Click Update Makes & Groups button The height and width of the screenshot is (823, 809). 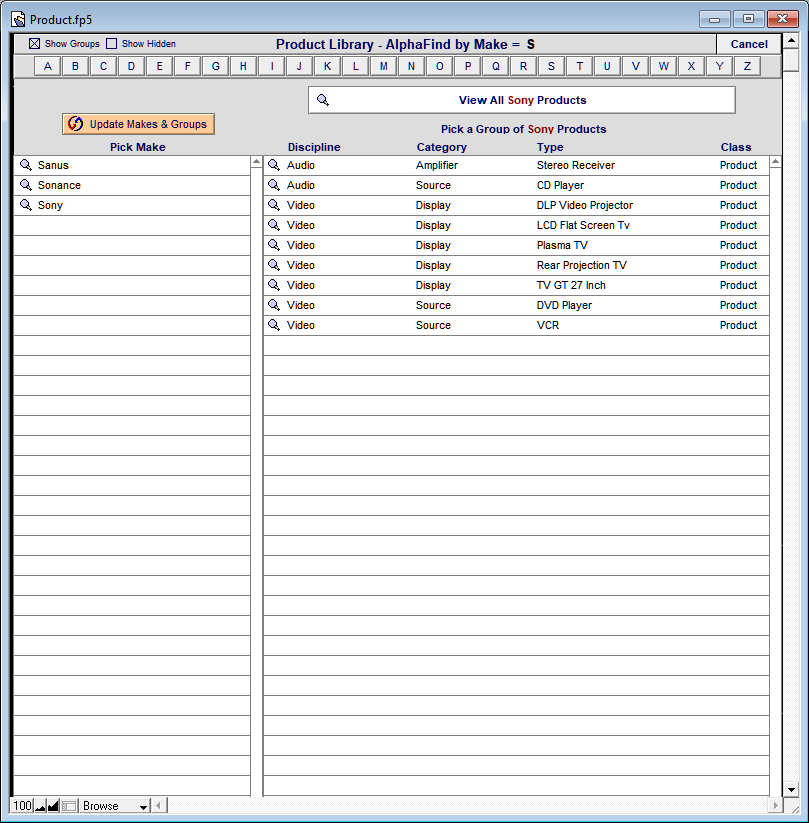click(139, 124)
